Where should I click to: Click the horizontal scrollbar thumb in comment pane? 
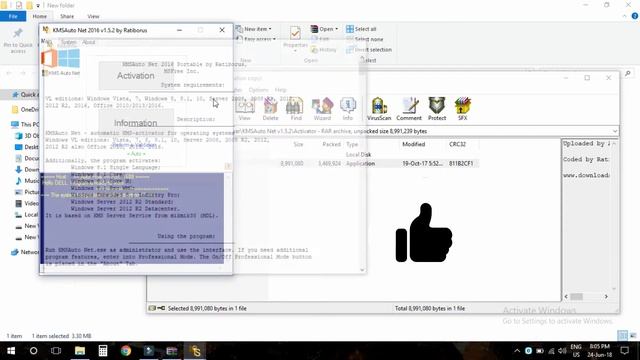(x=576, y=296)
